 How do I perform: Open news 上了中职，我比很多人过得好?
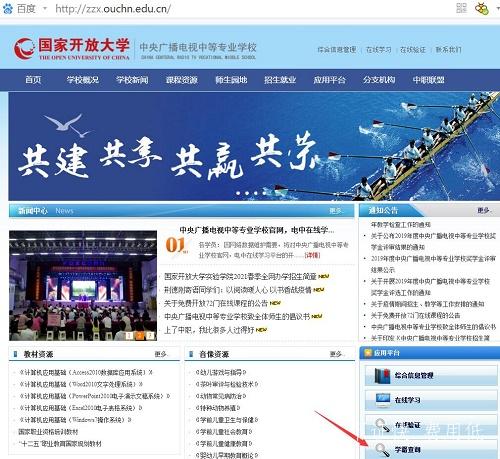click(209, 330)
